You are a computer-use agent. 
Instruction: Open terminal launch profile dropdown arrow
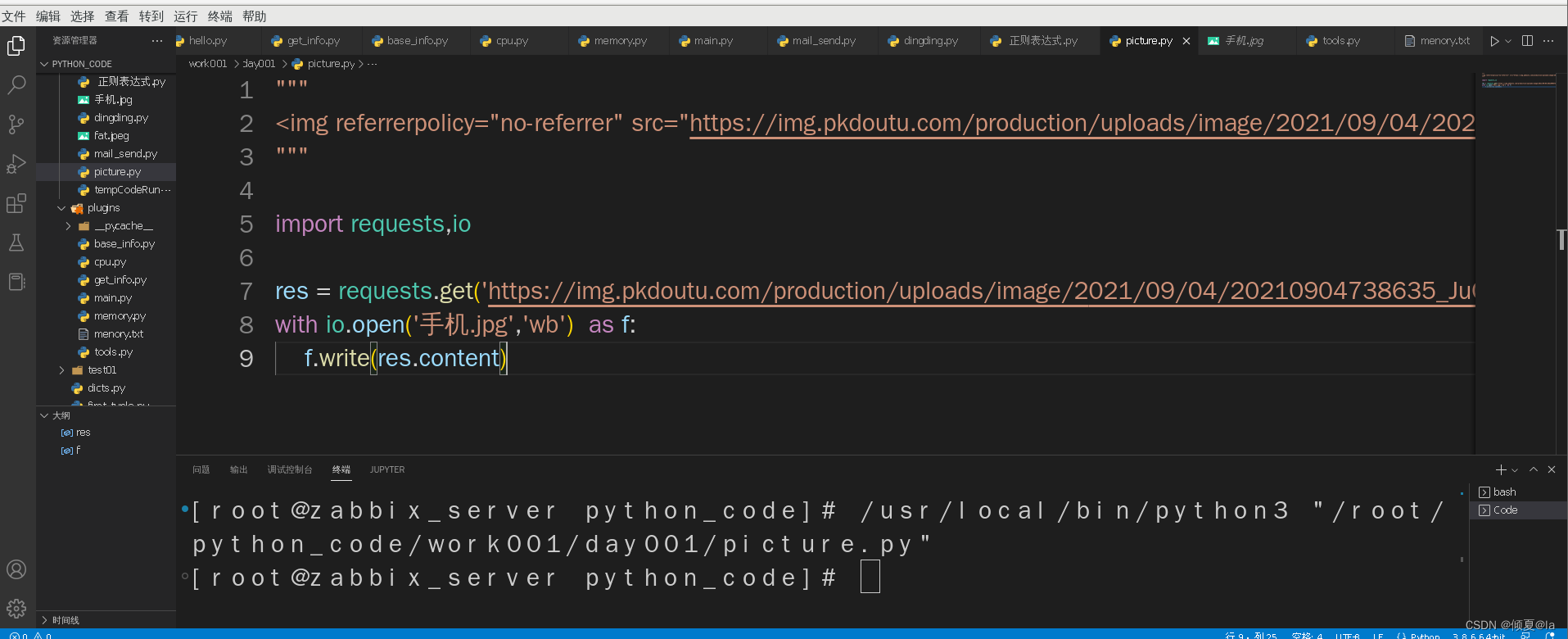coord(1515,470)
